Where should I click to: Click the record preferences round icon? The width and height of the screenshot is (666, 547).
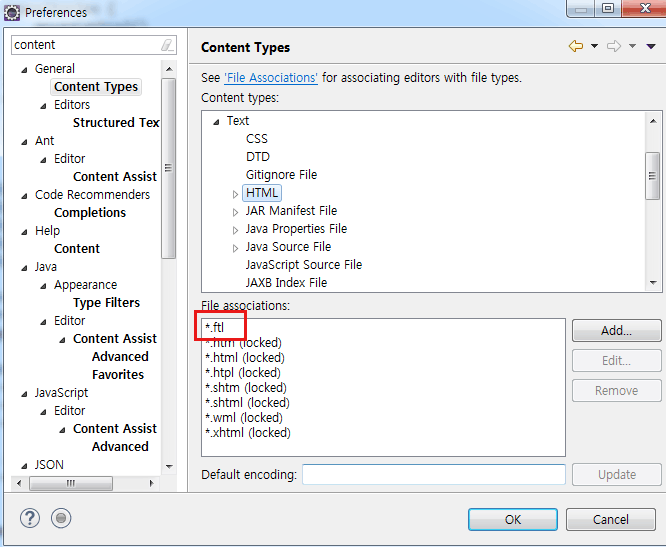[61, 518]
